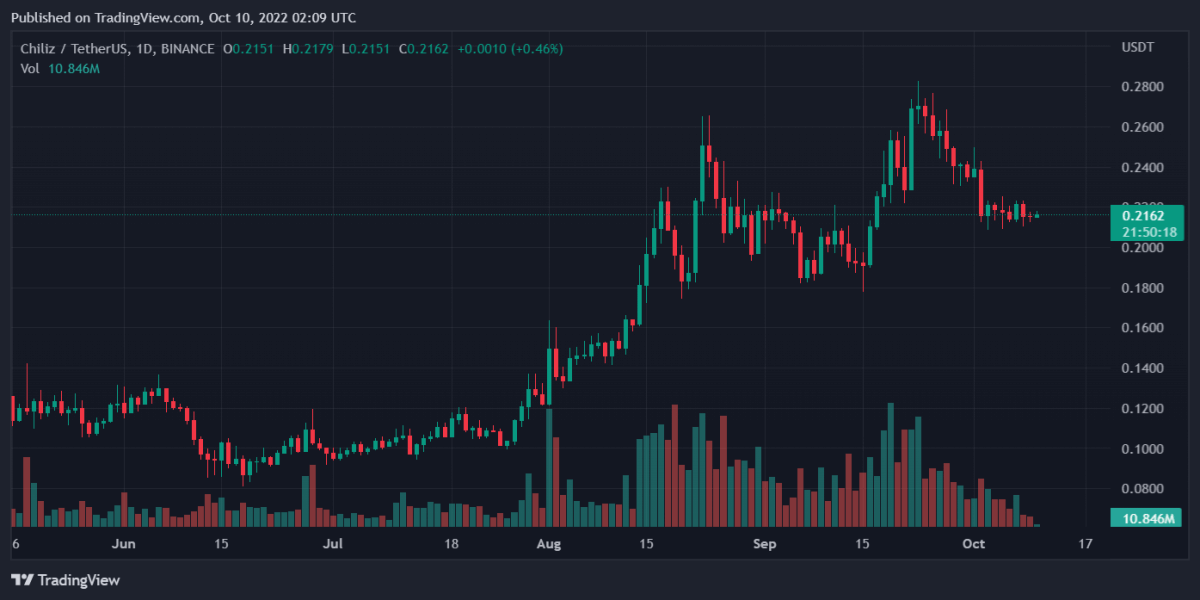Viewport: 1200px width, 600px height.
Task: Click the USDT currency label
Action: [1138, 48]
